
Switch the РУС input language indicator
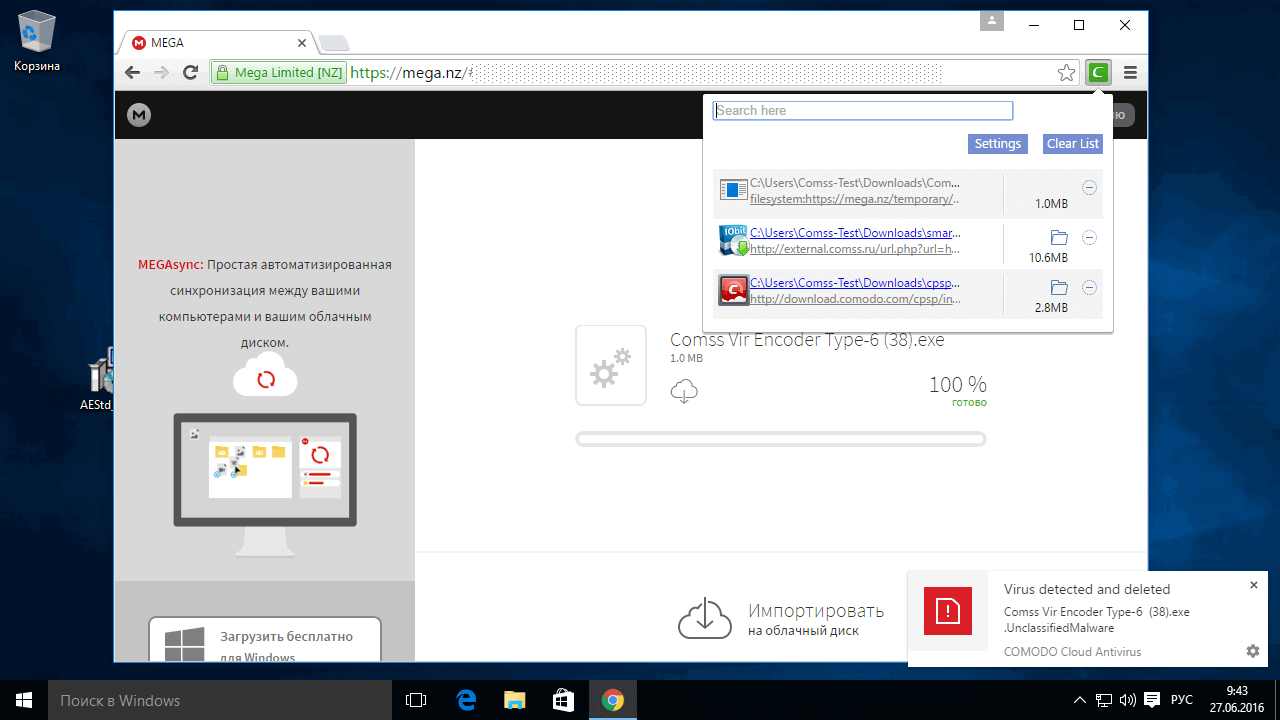coord(1182,700)
